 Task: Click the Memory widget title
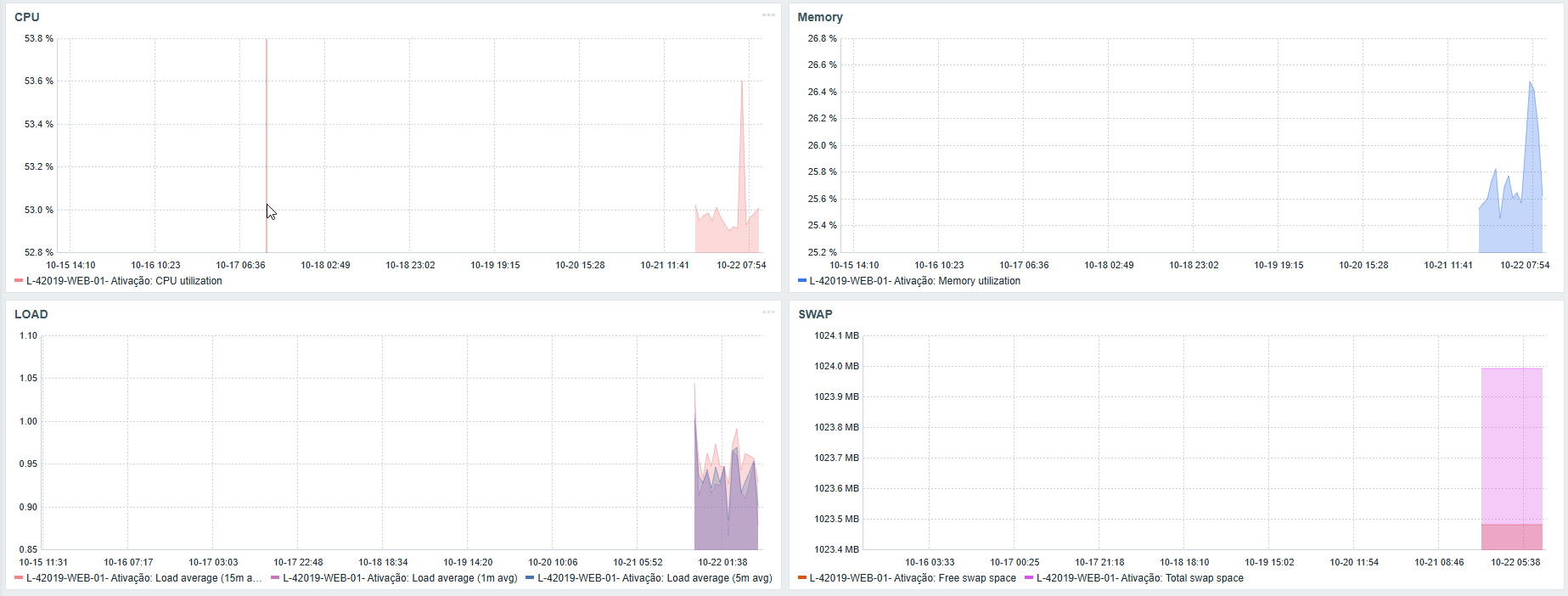[x=819, y=17]
